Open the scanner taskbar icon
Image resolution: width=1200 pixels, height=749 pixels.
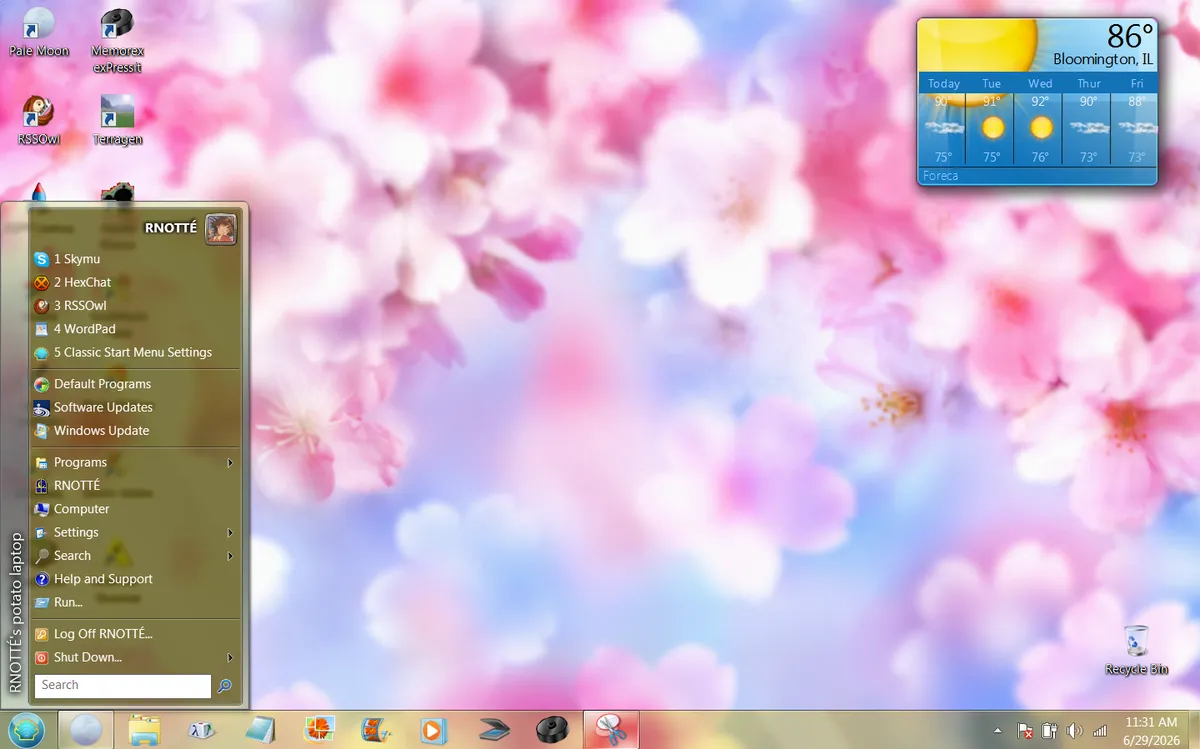click(x=494, y=730)
